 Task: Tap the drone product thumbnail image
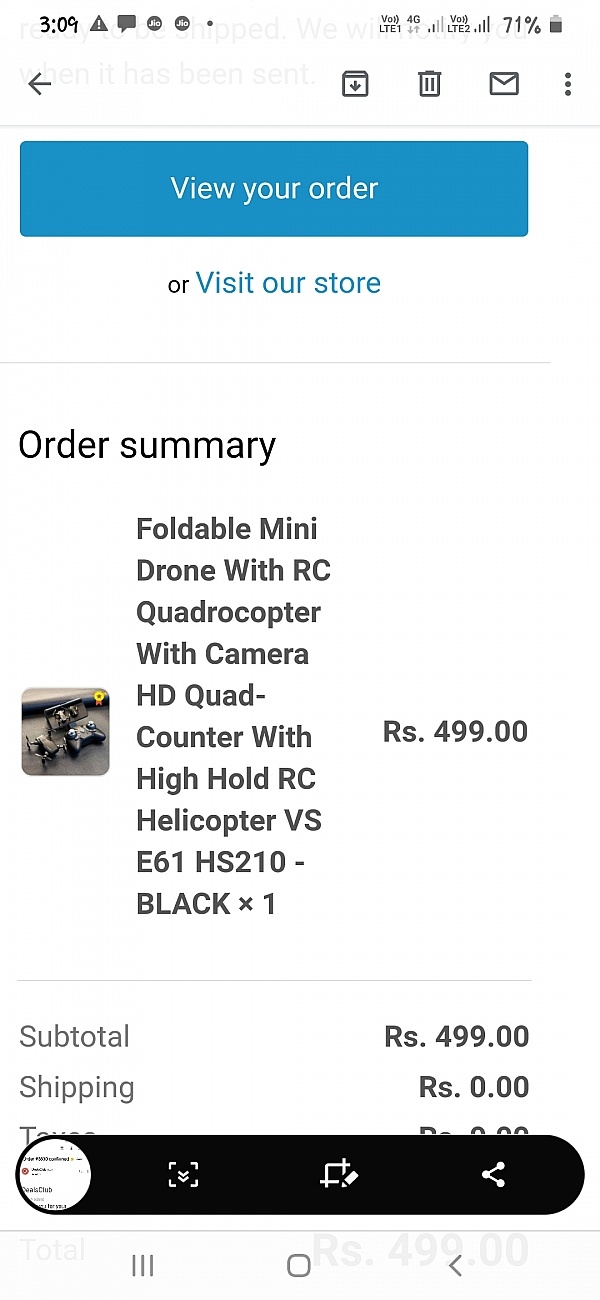66,731
